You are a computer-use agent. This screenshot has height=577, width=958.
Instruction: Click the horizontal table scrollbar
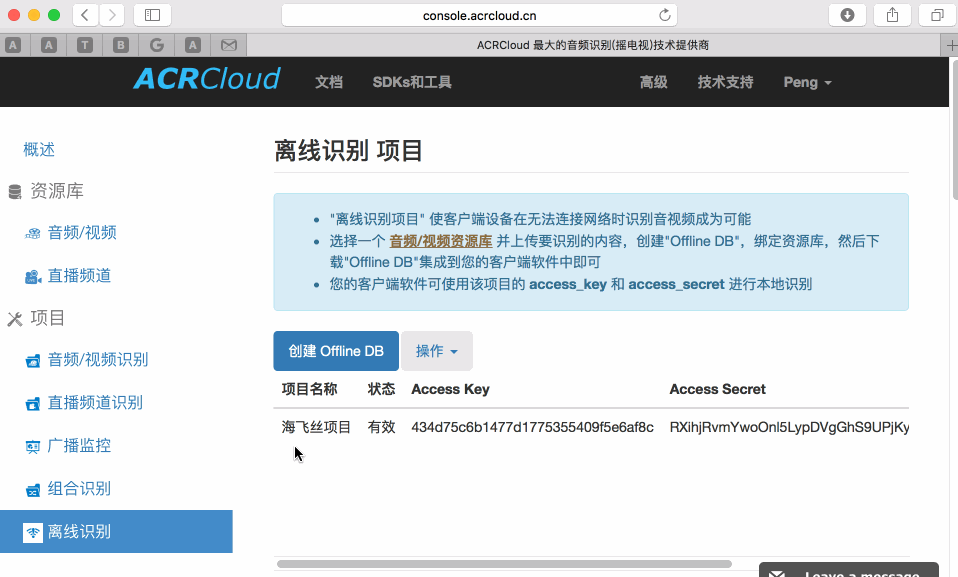click(x=504, y=564)
